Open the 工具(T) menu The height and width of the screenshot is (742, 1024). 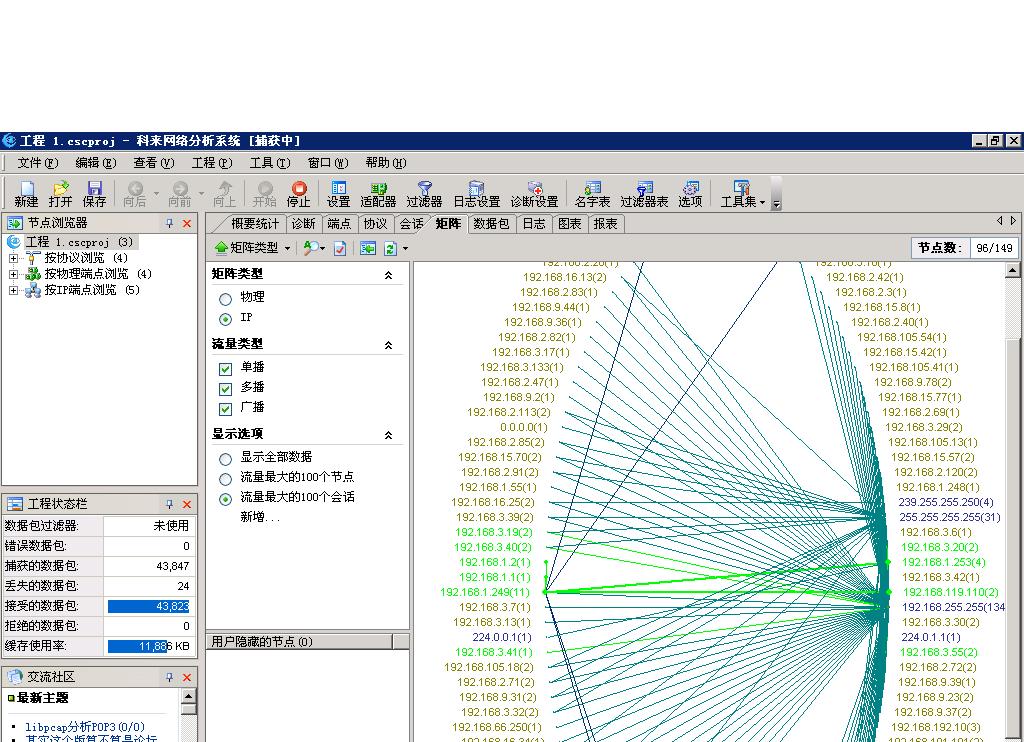[x=269, y=163]
